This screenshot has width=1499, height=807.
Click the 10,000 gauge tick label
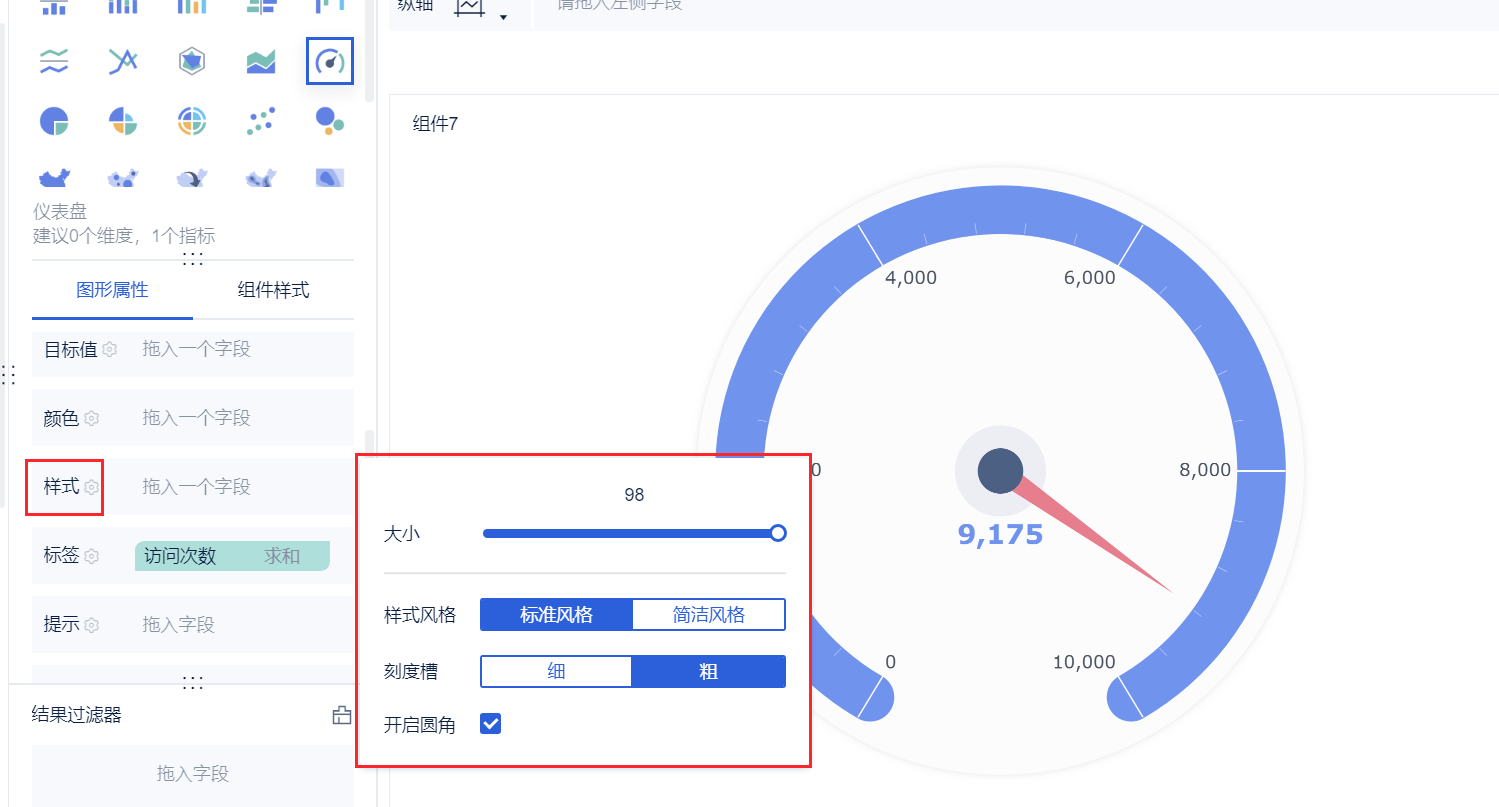1084,662
